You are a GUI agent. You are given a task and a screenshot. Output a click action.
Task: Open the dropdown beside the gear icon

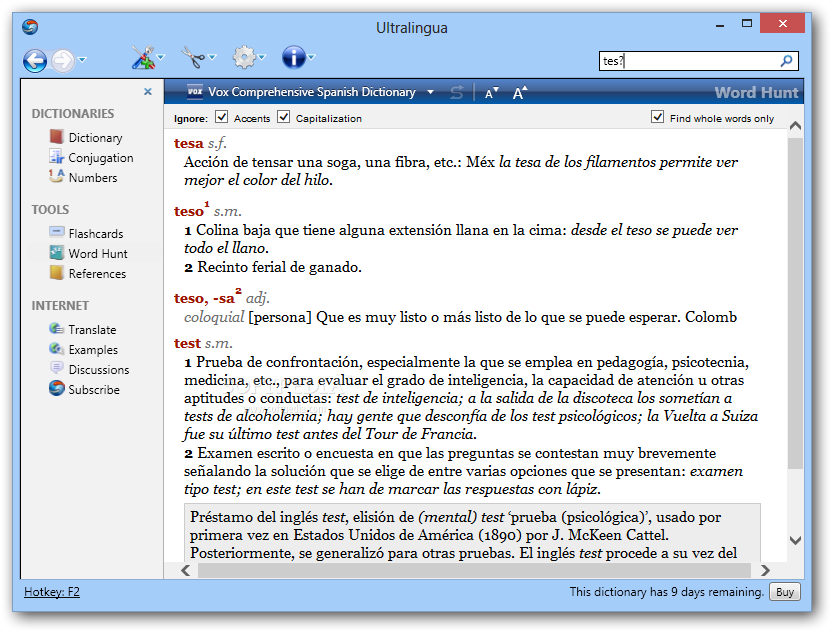coord(262,57)
